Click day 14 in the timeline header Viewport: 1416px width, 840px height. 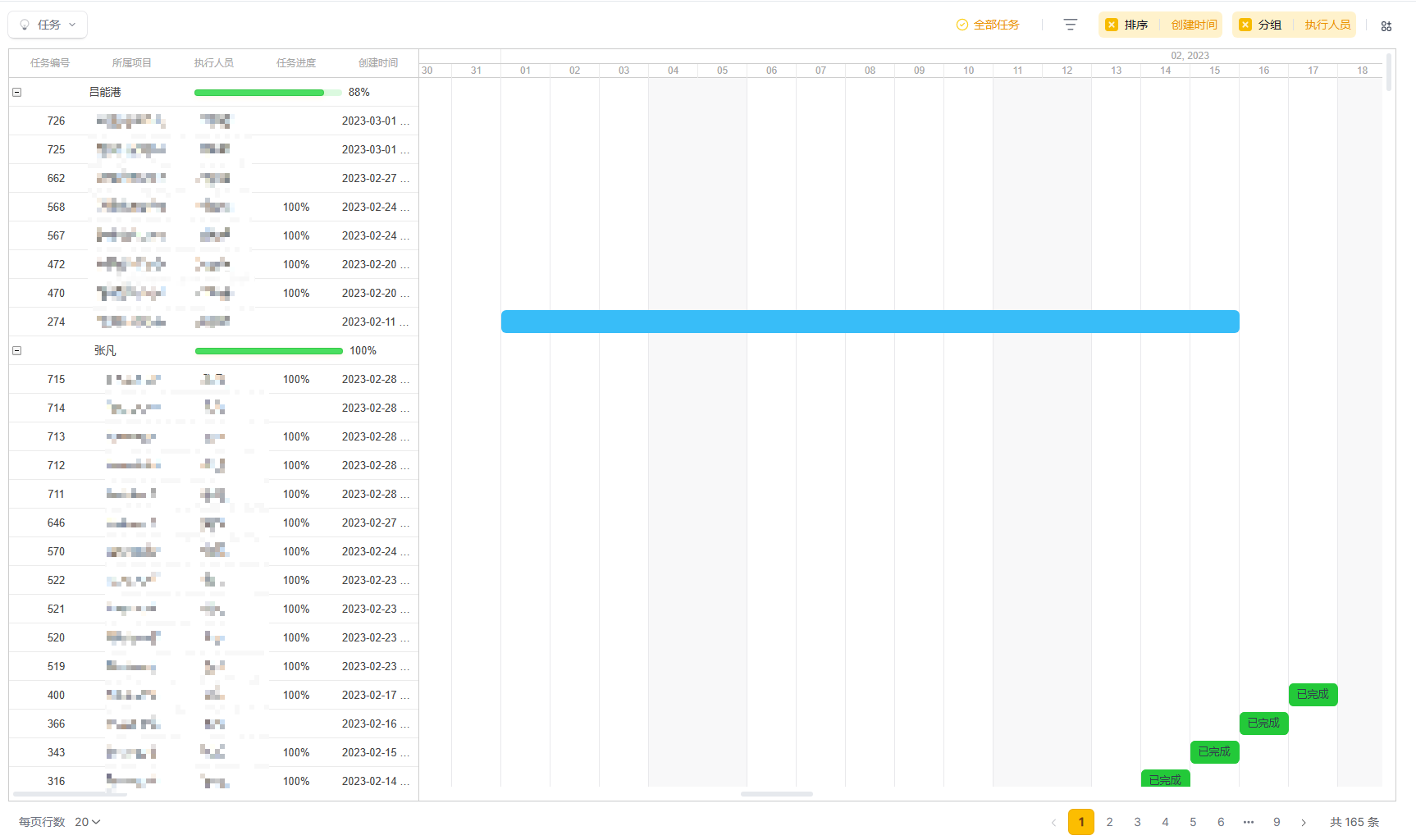[x=1166, y=71]
